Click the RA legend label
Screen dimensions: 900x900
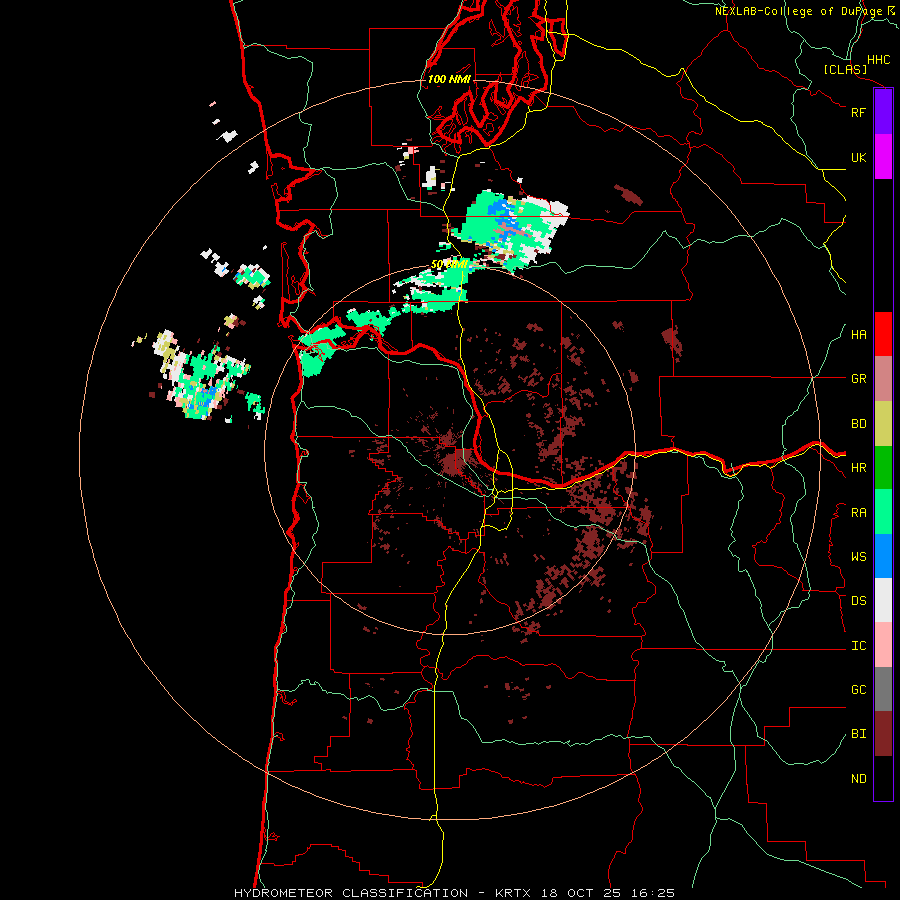click(x=859, y=513)
